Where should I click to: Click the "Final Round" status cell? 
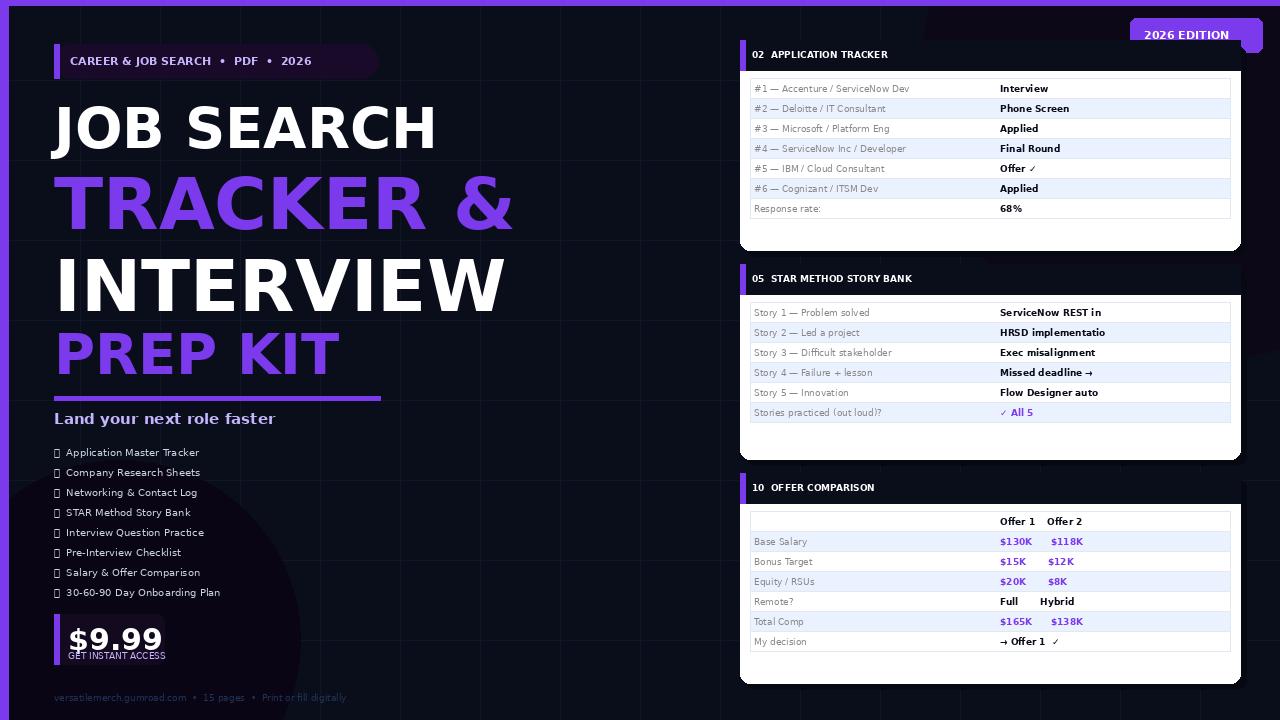(x=1030, y=149)
